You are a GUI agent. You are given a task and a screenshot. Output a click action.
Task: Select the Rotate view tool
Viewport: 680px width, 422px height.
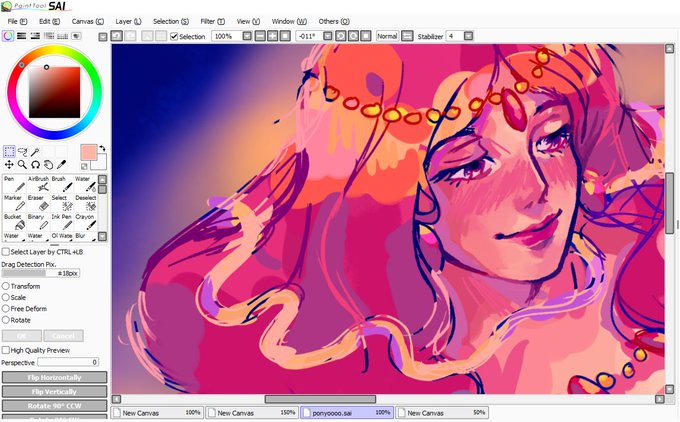tap(35, 164)
